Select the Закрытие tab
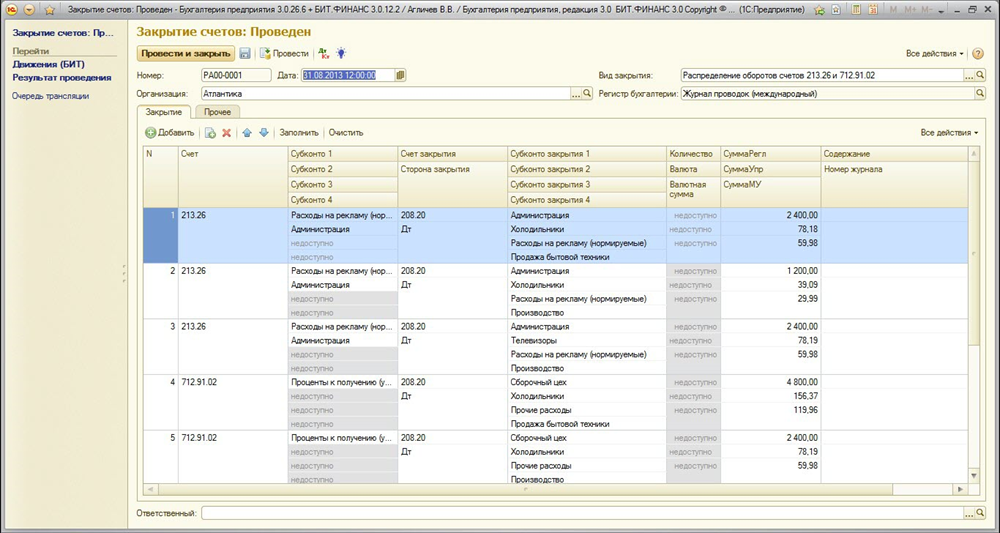 (164, 112)
